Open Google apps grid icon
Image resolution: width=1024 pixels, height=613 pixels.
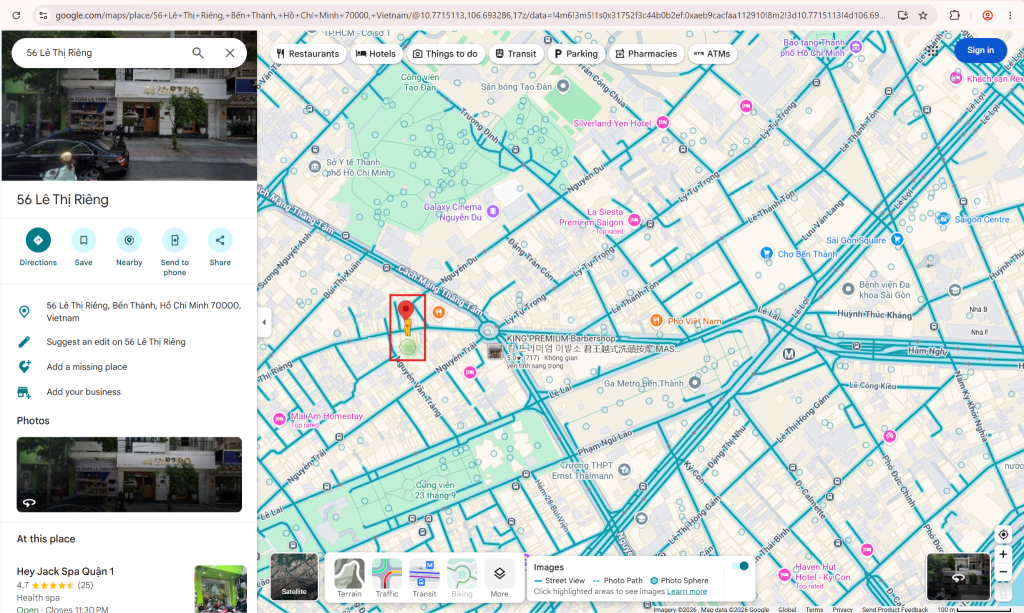pos(933,50)
